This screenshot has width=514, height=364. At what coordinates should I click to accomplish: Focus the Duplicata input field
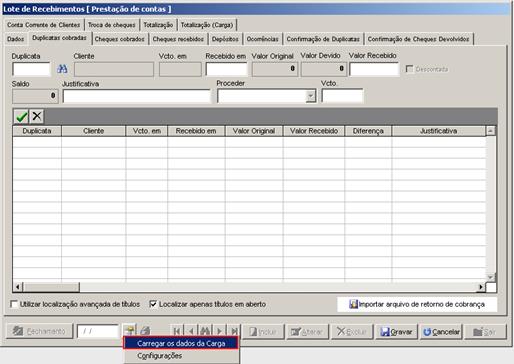click(x=31, y=69)
